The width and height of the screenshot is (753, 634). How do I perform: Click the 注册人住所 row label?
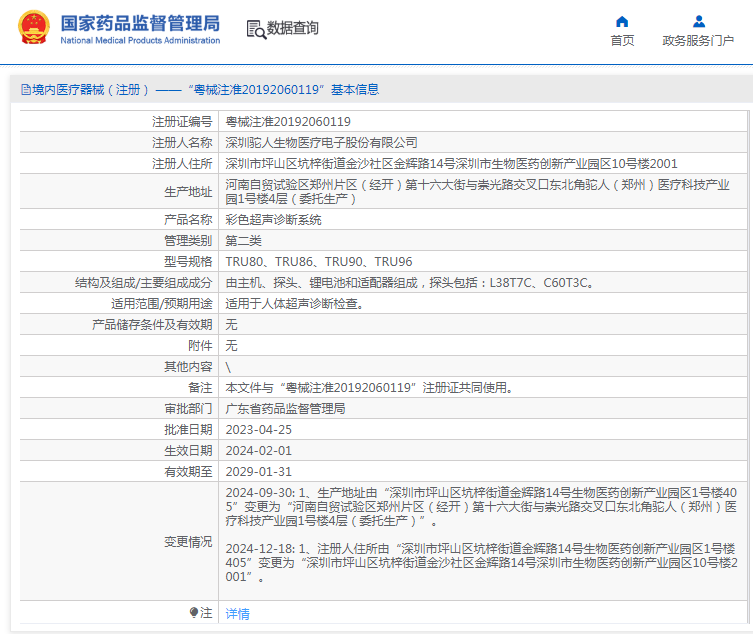[182, 164]
